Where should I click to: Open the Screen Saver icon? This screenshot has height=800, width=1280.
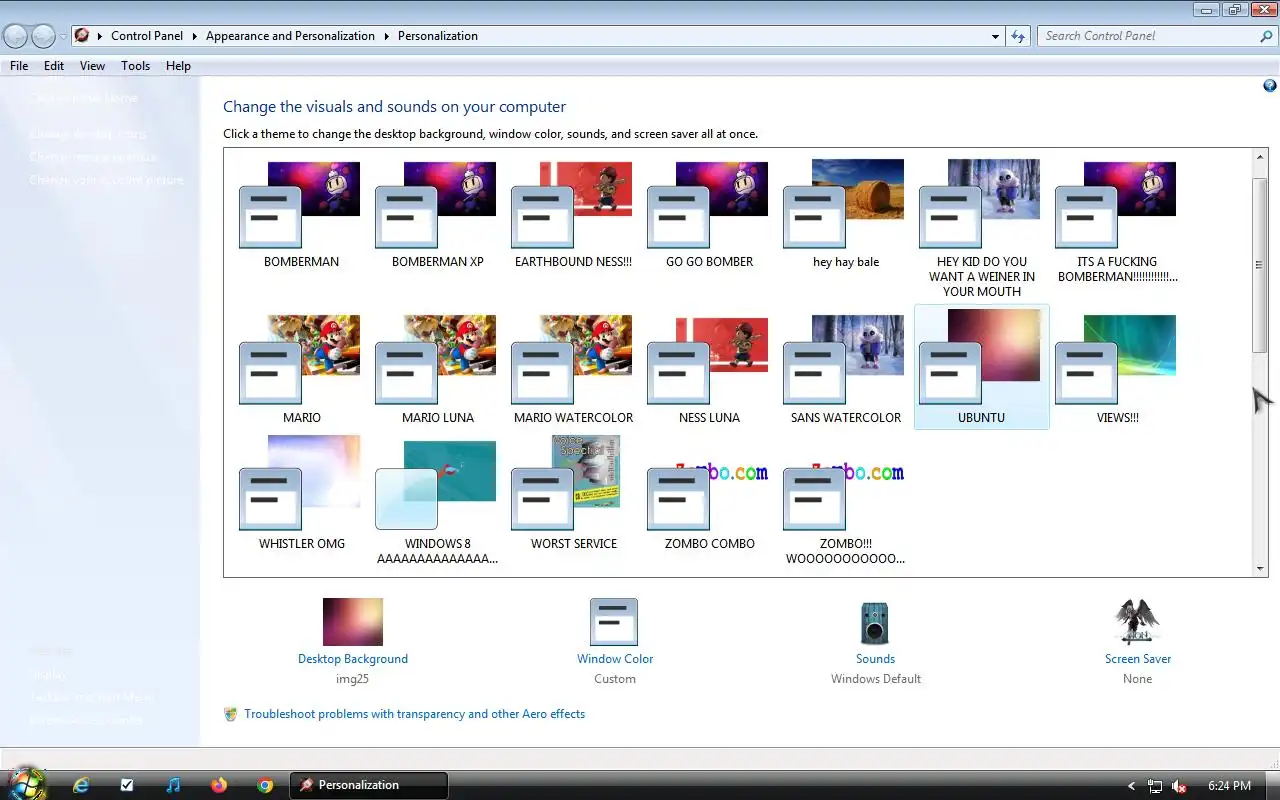(x=1137, y=622)
